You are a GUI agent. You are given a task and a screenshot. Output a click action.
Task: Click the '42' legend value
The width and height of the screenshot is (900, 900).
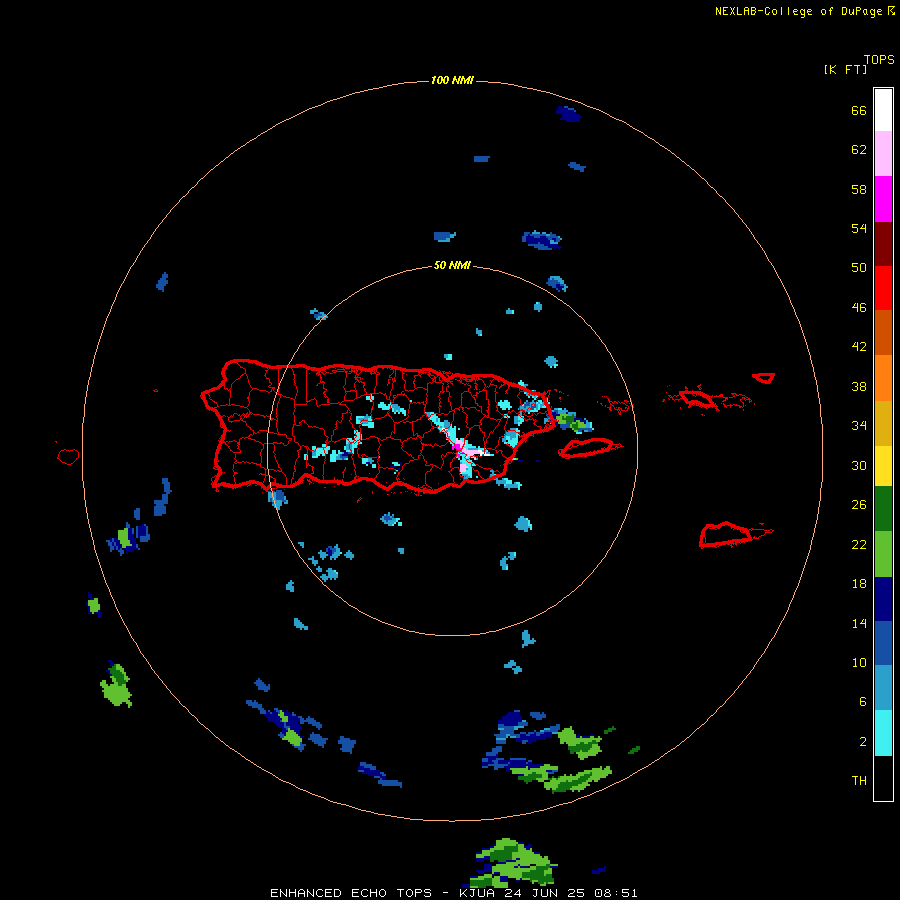(x=859, y=347)
